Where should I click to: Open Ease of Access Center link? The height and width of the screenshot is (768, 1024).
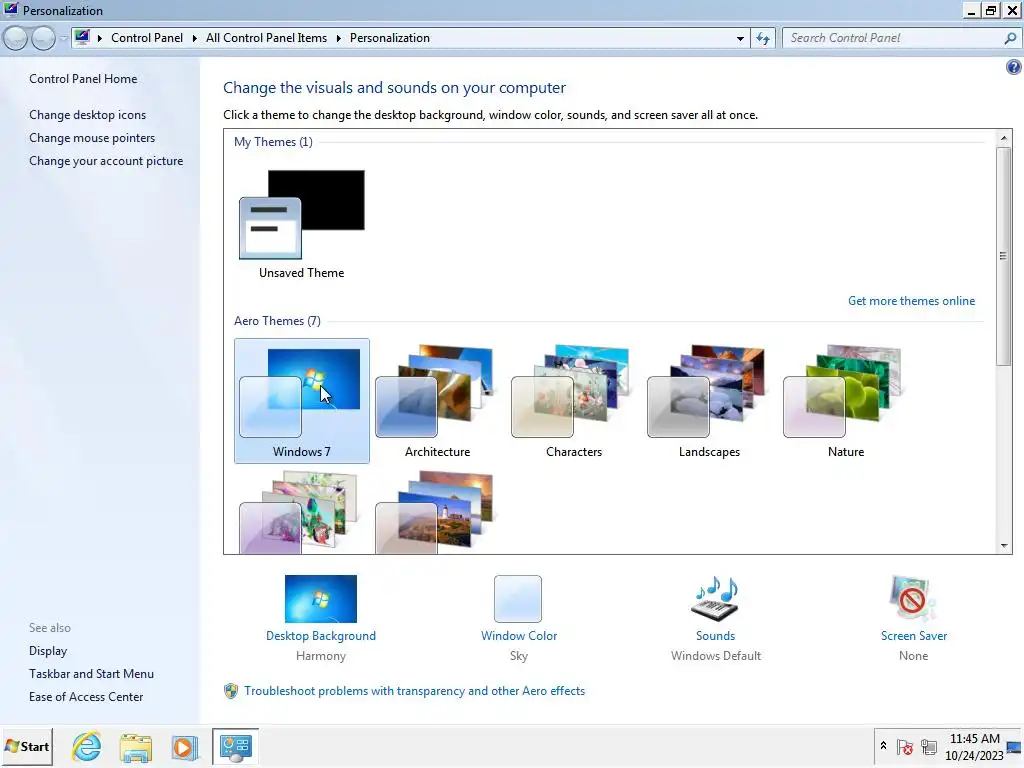coord(86,697)
